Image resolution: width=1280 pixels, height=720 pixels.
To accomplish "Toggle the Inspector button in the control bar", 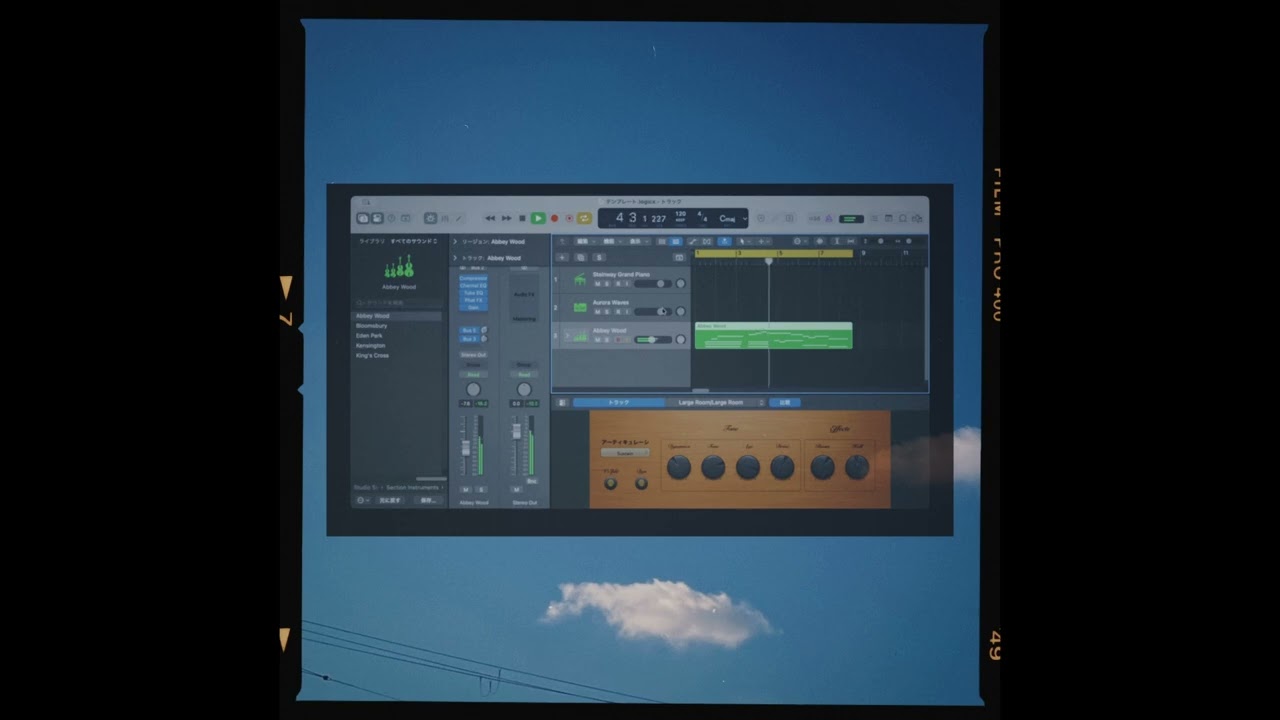I will (377, 218).
